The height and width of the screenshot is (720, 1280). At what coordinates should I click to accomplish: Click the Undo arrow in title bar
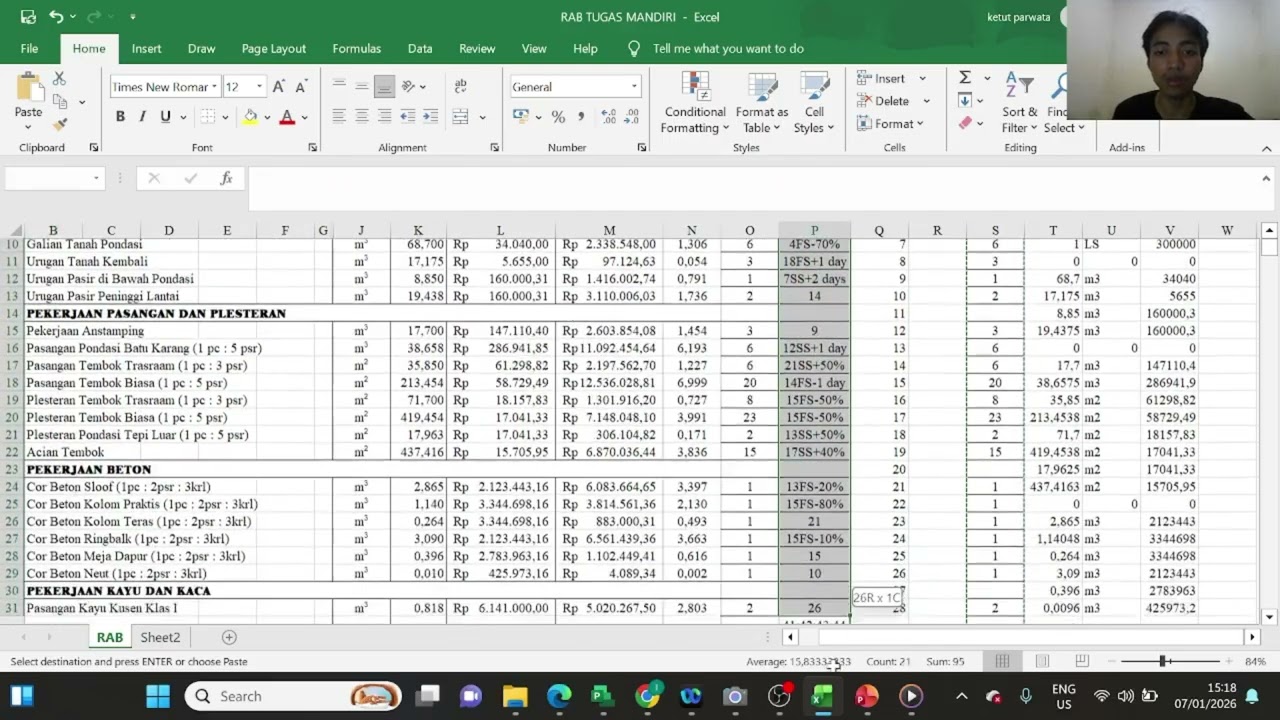pyautogui.click(x=56, y=16)
